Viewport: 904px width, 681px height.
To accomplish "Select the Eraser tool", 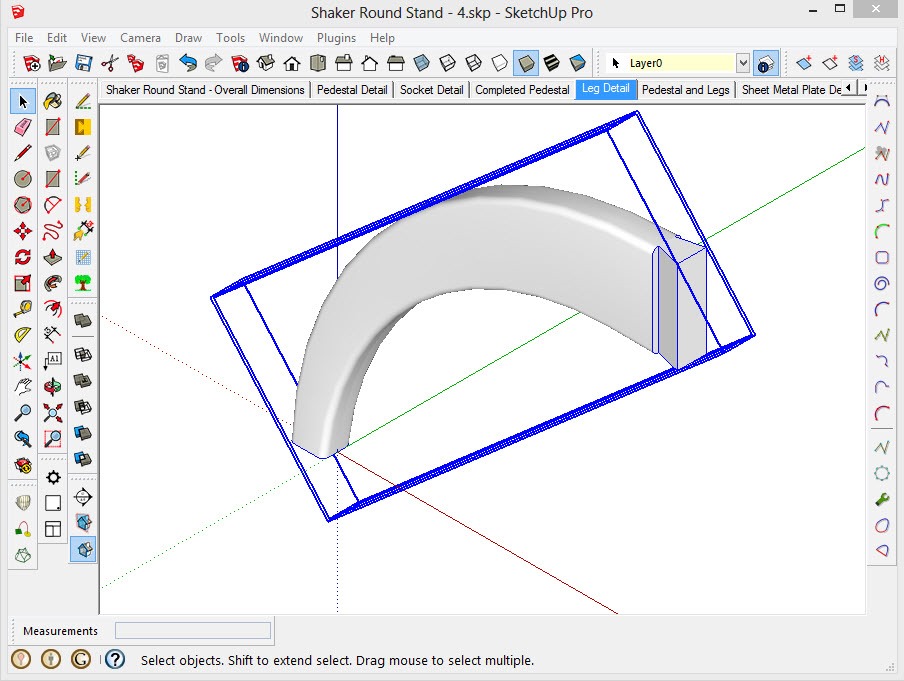I will pos(22,125).
